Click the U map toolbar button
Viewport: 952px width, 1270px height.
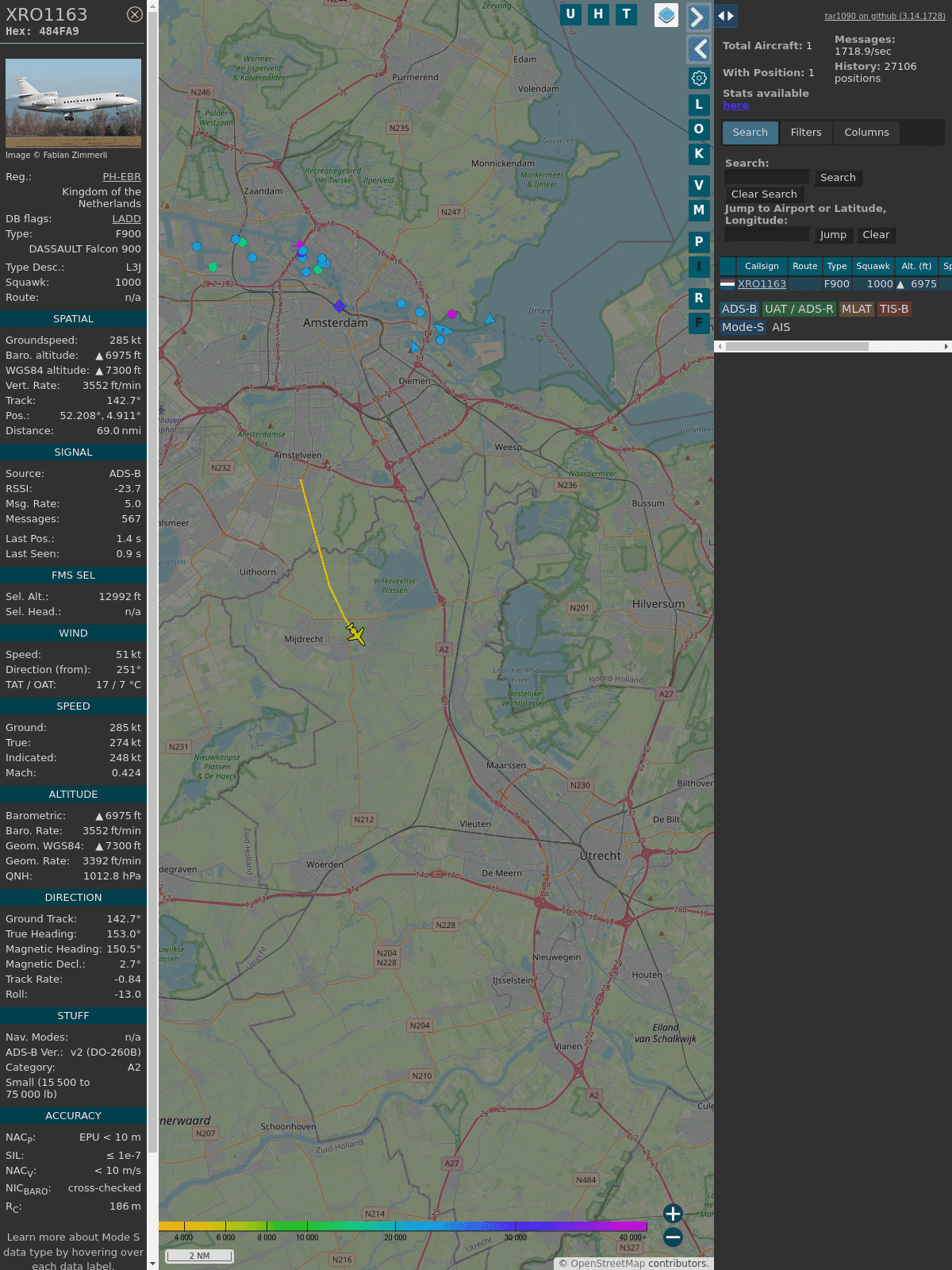pos(570,14)
